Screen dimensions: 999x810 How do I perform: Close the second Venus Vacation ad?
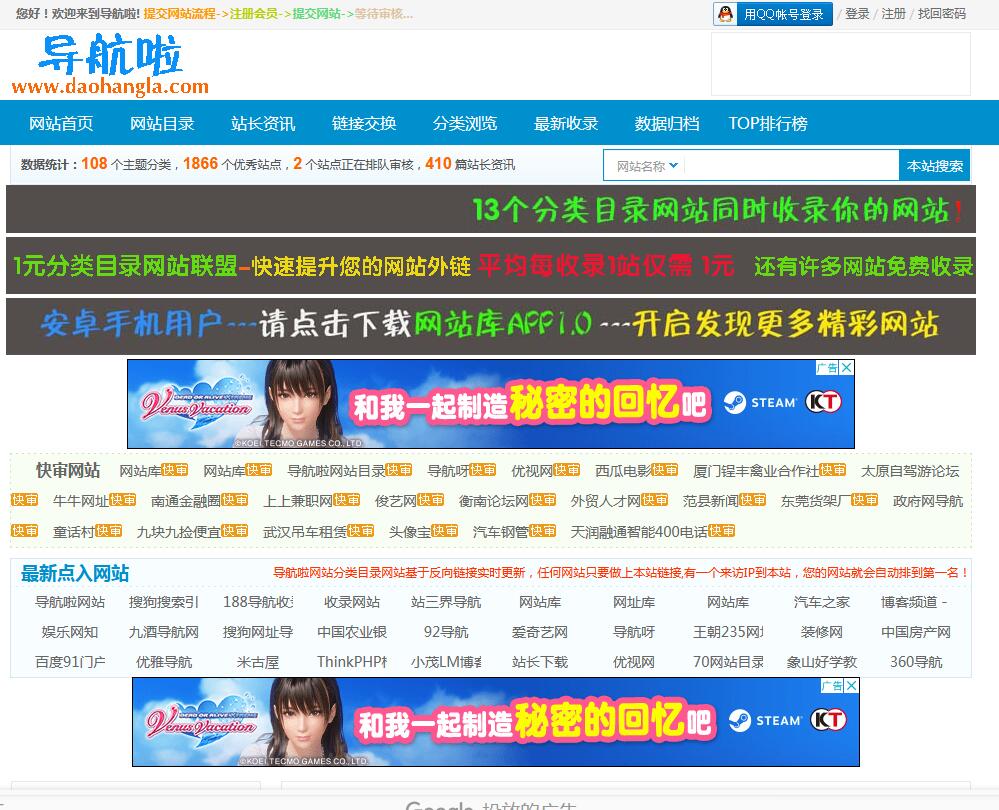coord(850,686)
